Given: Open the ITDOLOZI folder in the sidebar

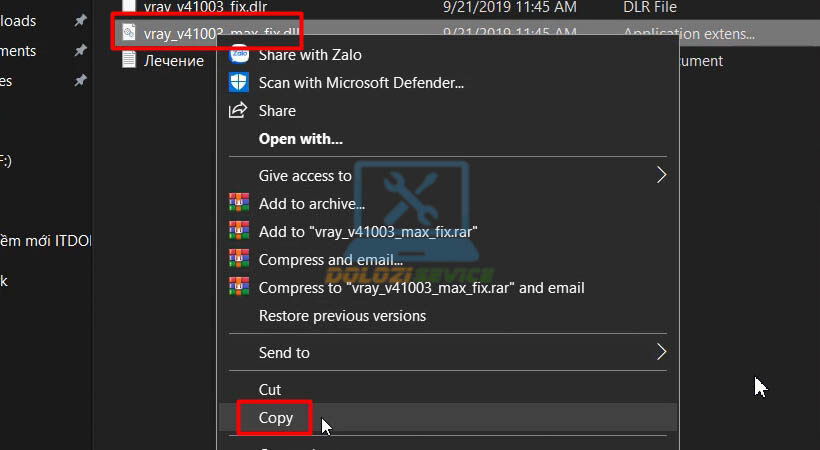Looking at the screenshot, I should point(45,240).
